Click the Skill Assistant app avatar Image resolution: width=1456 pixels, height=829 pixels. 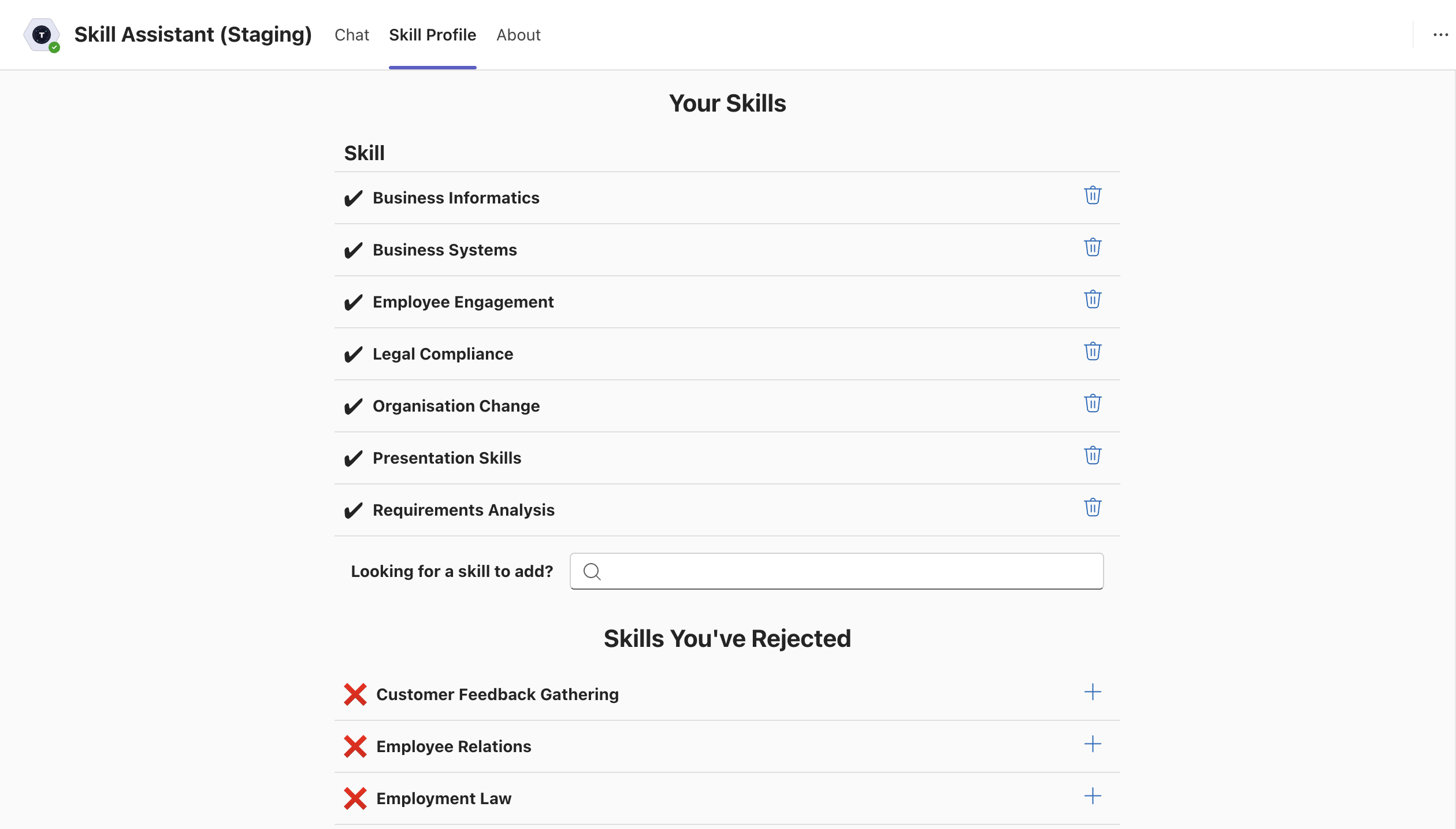[x=42, y=35]
